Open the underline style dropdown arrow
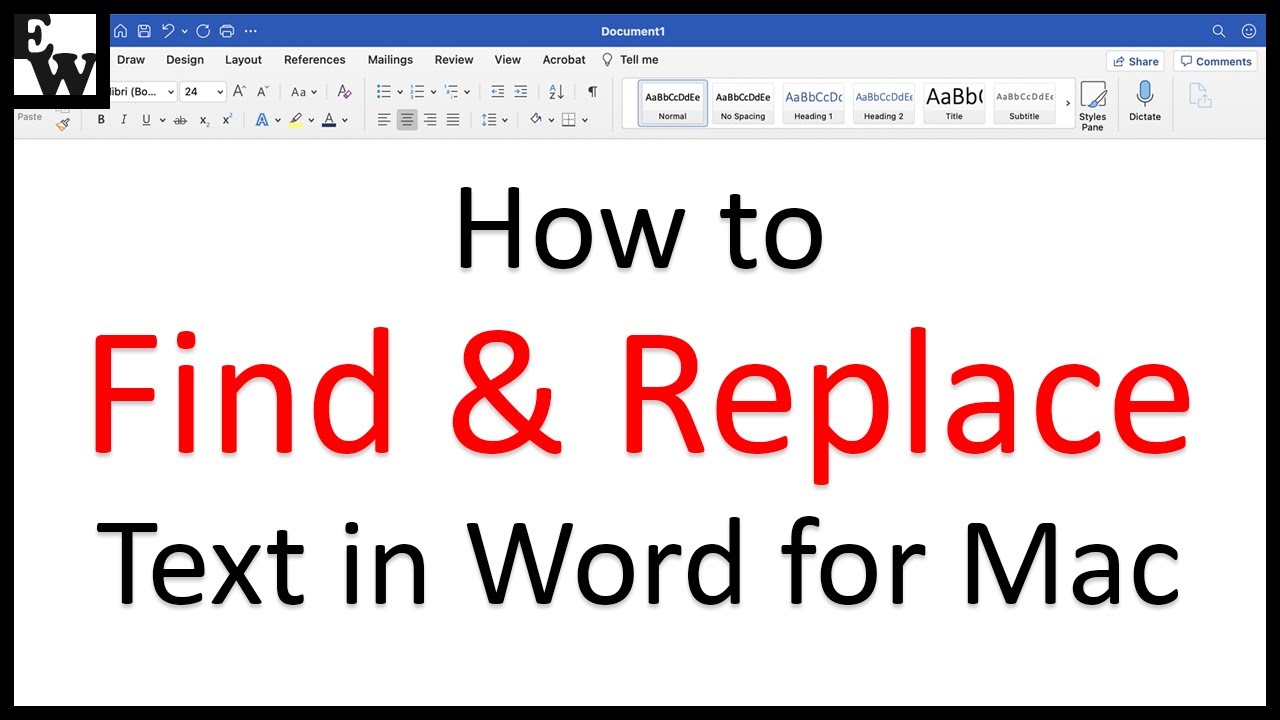This screenshot has width=1280, height=720. 161,120
